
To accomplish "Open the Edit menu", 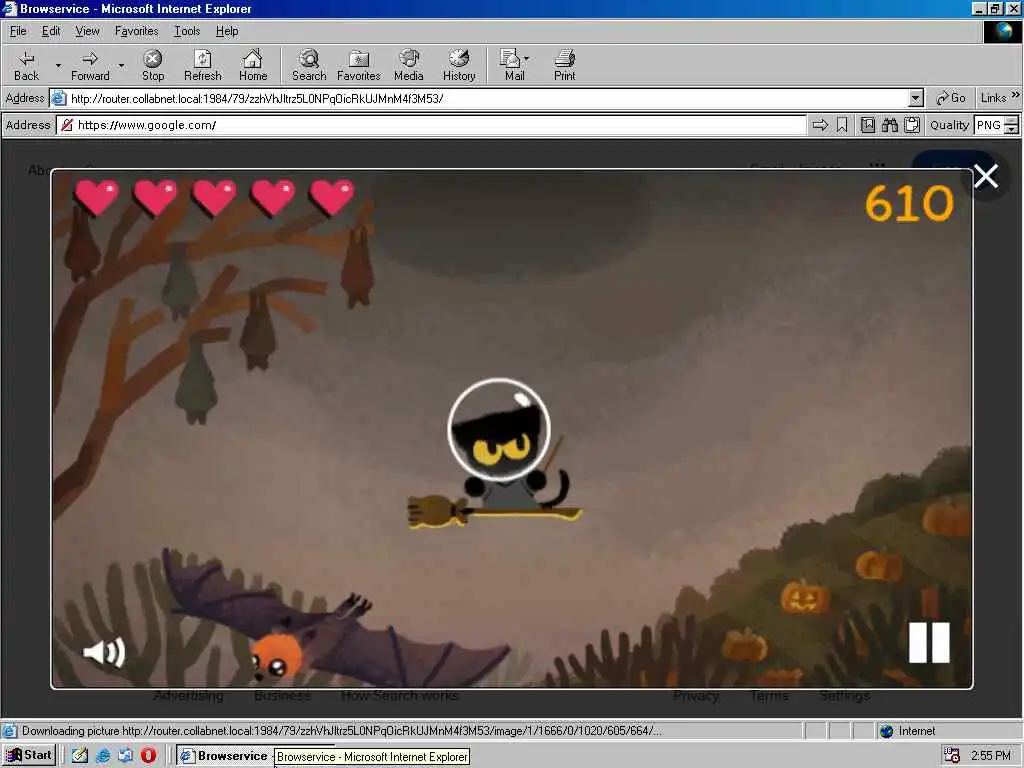I will [x=51, y=31].
